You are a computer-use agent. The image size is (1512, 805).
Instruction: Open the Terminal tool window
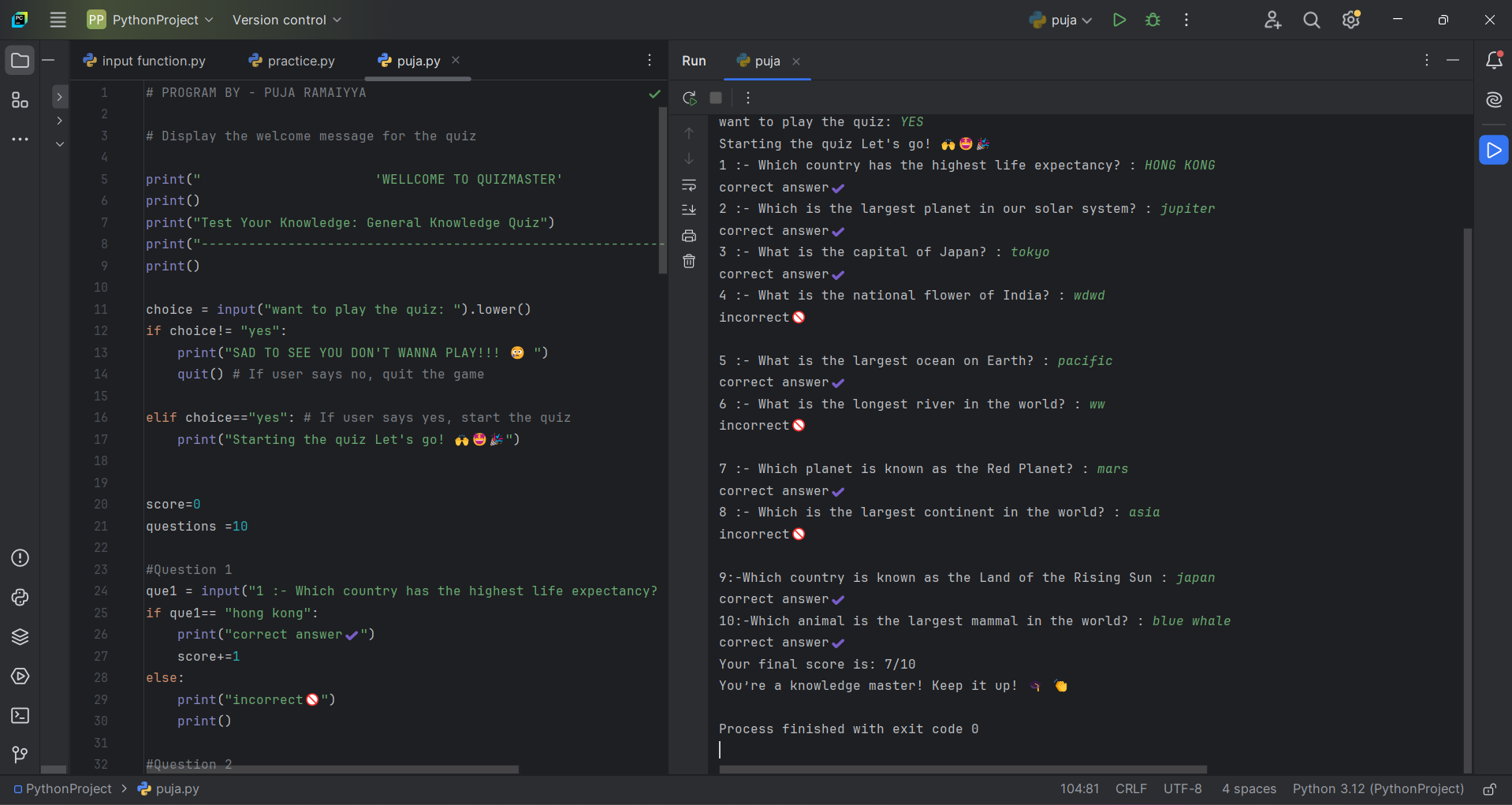pos(20,716)
